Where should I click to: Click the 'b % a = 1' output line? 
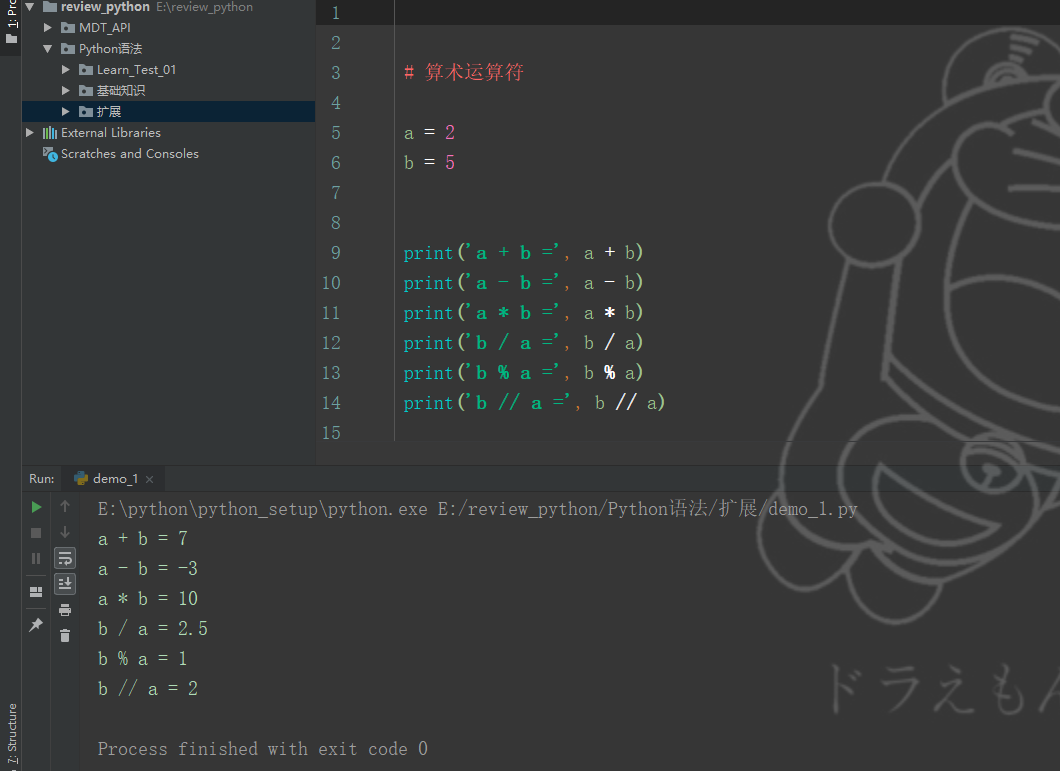click(x=143, y=659)
